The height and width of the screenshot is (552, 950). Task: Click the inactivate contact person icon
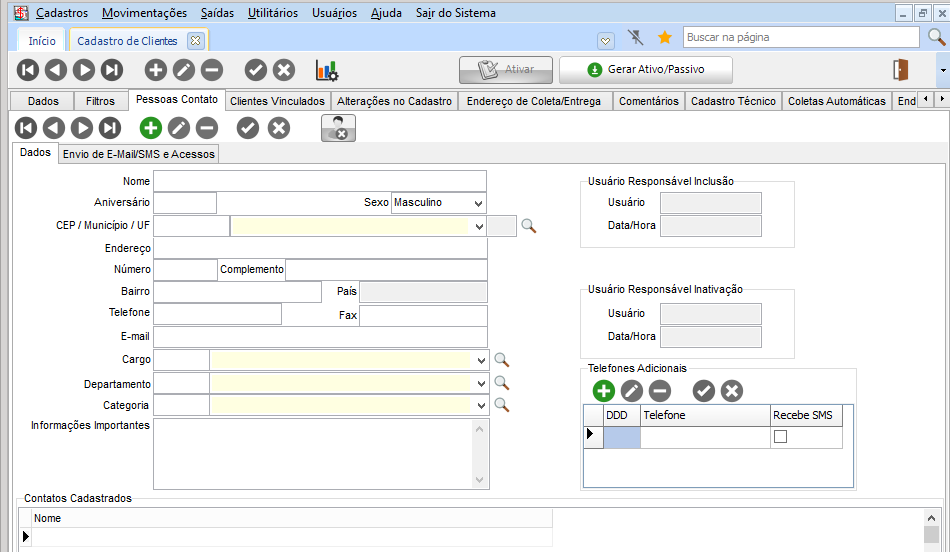coord(338,128)
